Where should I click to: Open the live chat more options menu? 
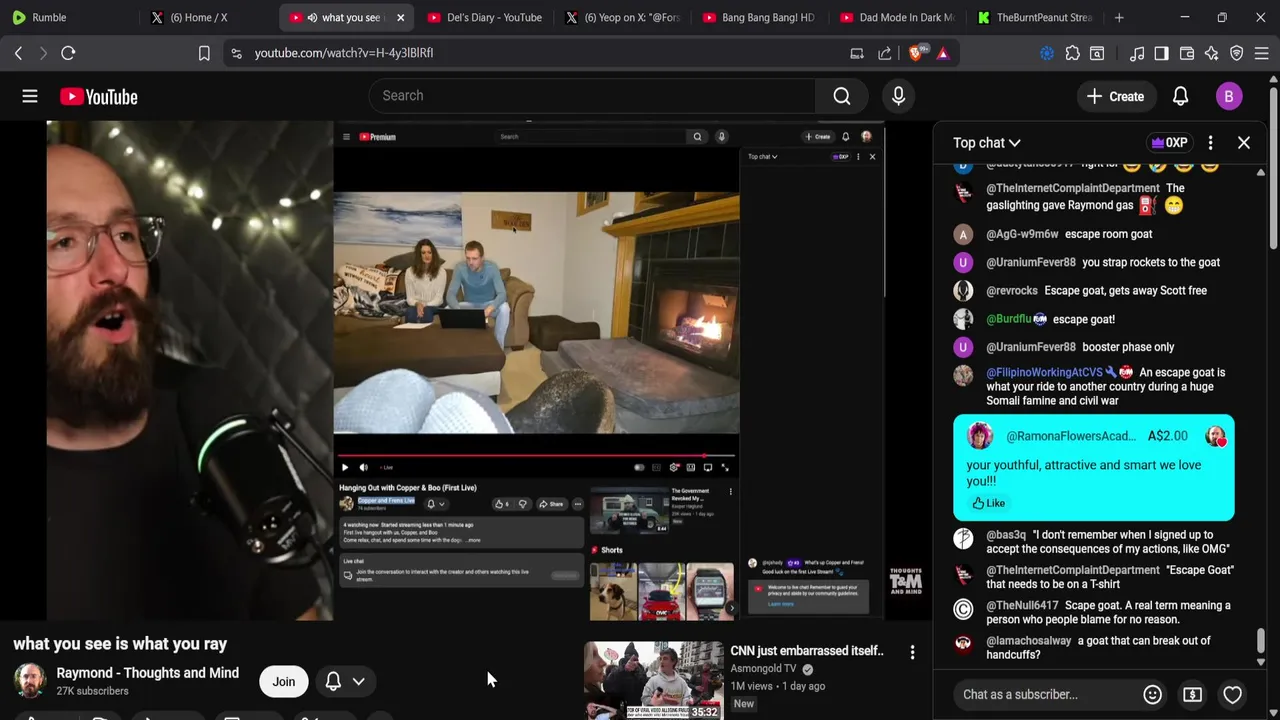[x=1210, y=143]
